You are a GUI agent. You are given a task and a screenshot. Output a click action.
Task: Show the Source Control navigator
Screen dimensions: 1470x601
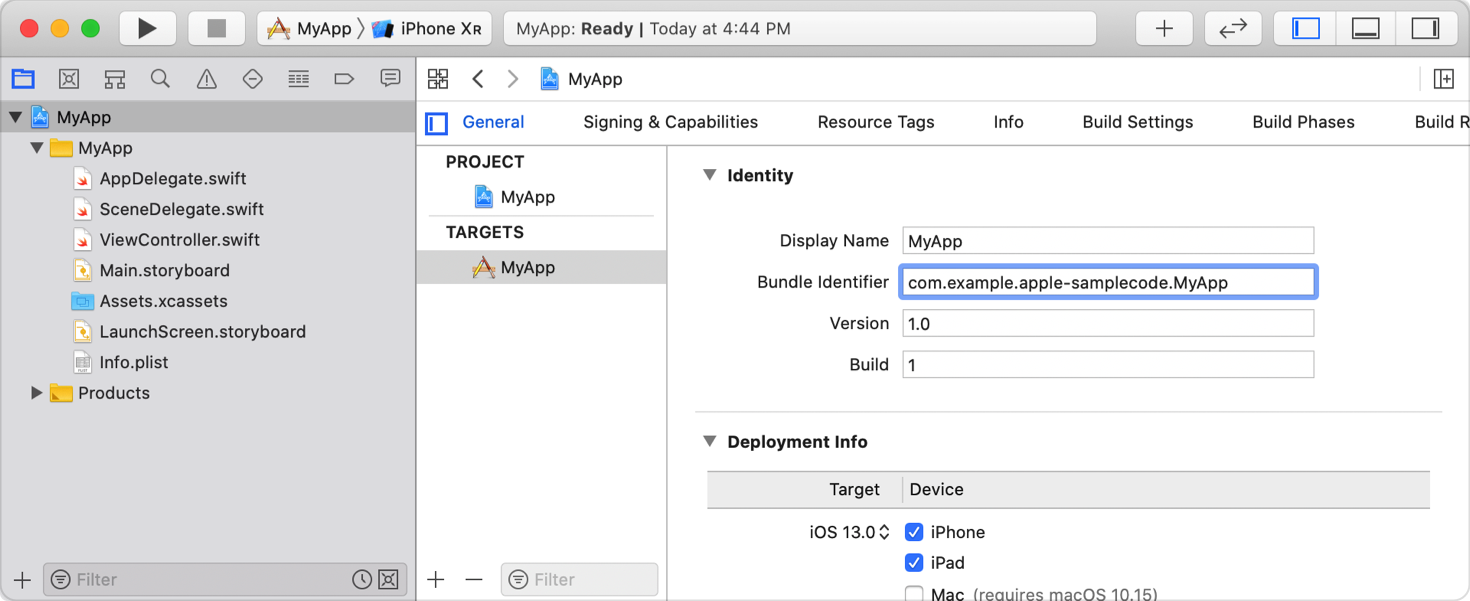pyautogui.click(x=69, y=79)
